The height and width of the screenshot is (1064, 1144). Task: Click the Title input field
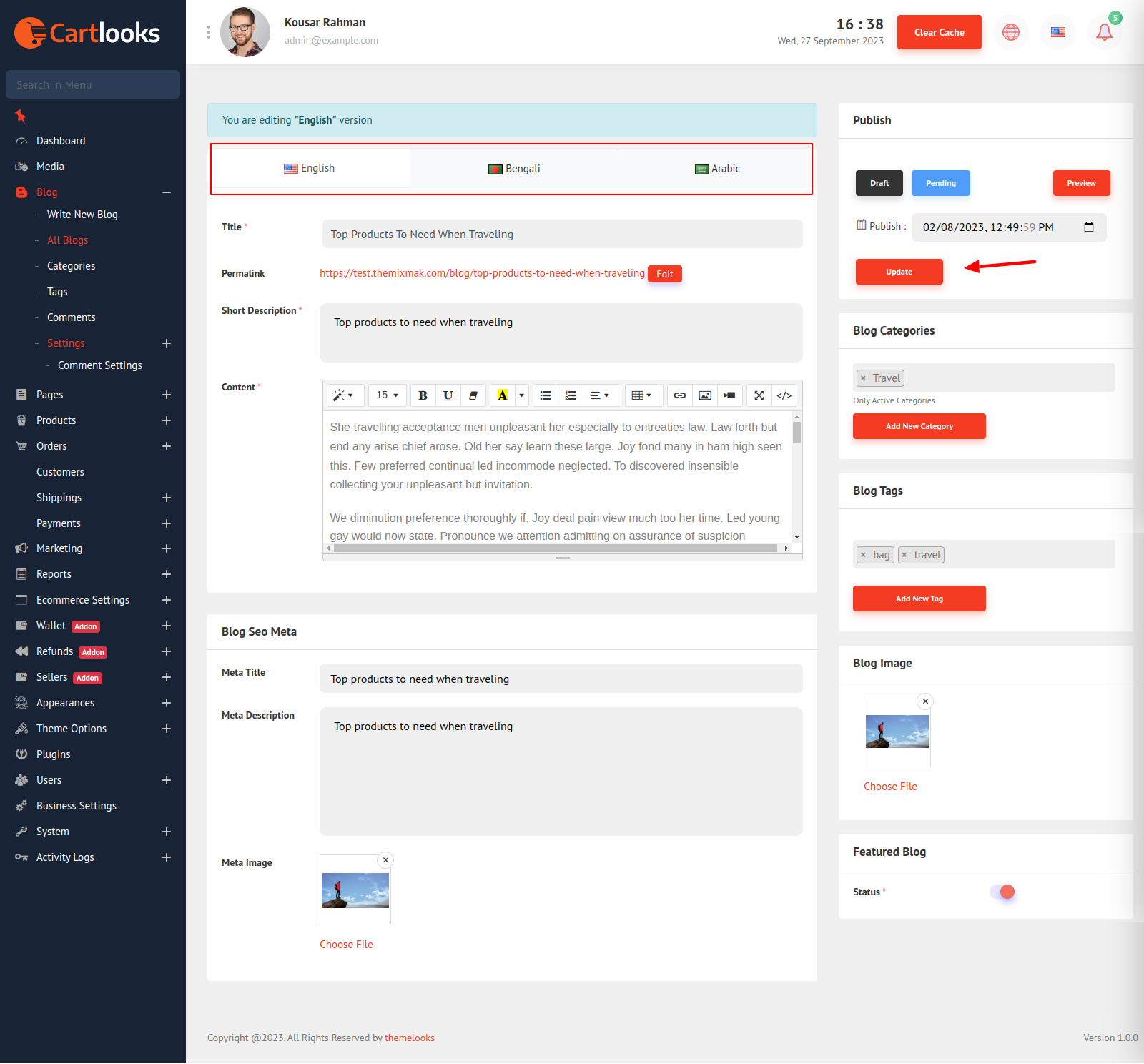562,235
